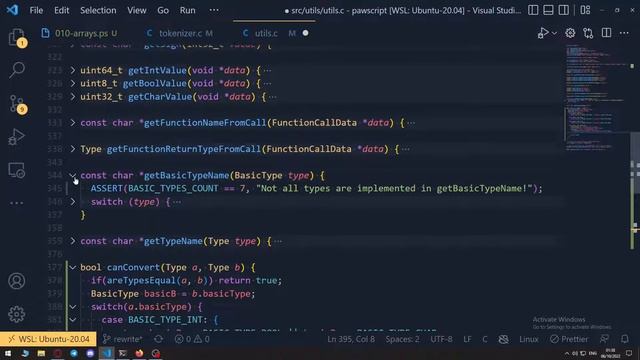
Task: Click the Run or Debug play icon
Action: (542, 33)
